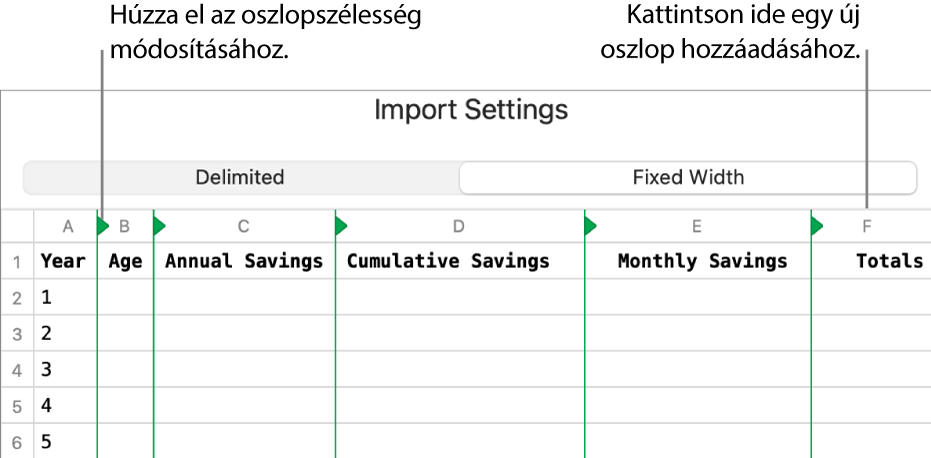Click the green column marker before column F

pos(816,227)
